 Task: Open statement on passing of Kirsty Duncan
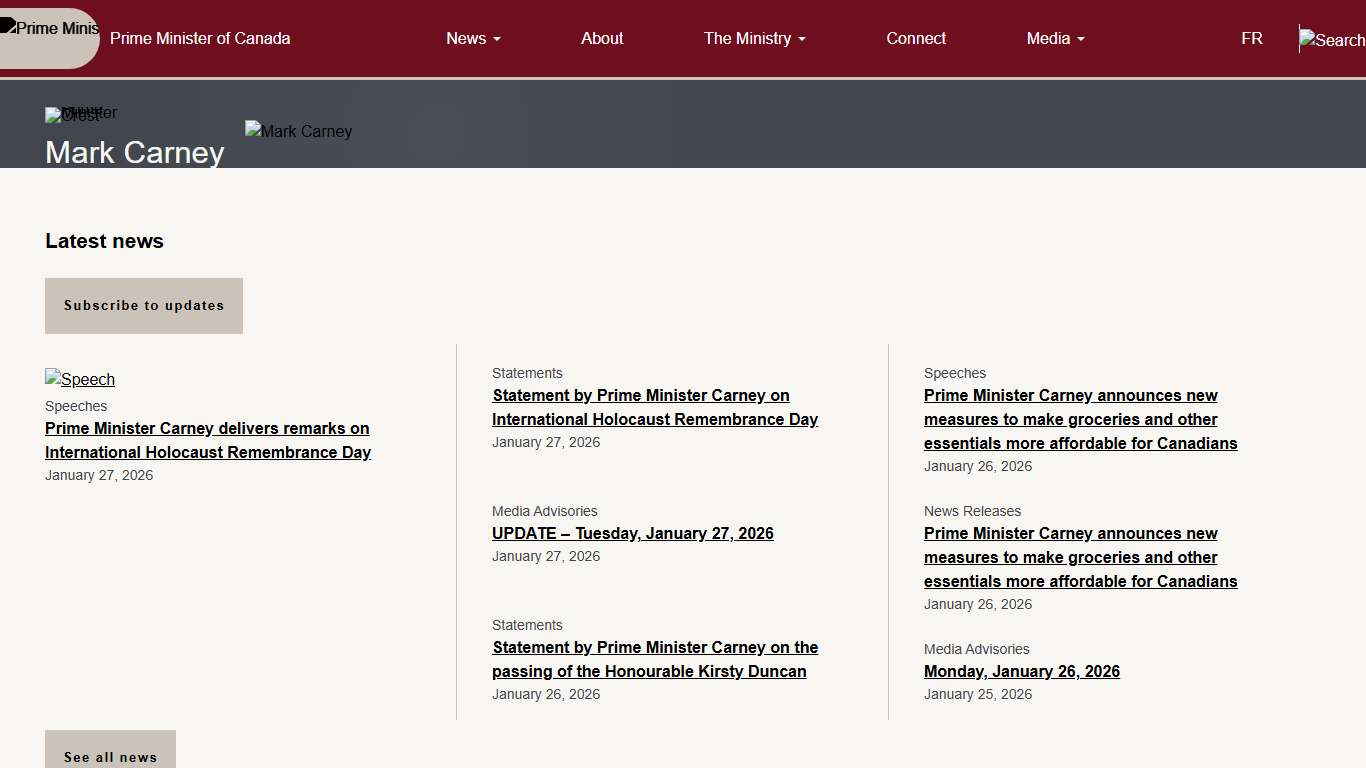[654, 659]
